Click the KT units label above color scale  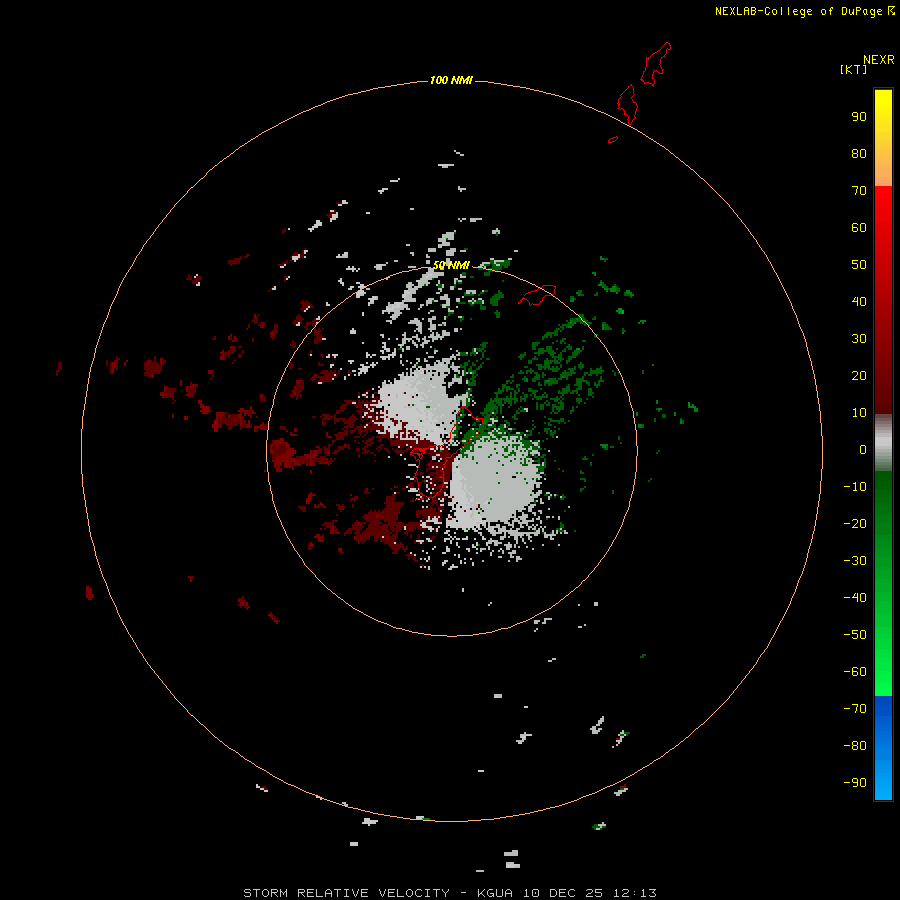pyautogui.click(x=853, y=69)
